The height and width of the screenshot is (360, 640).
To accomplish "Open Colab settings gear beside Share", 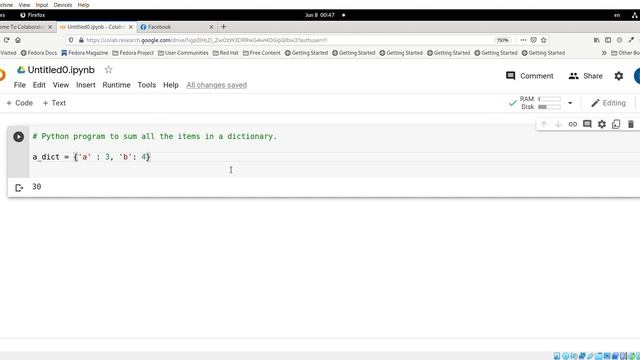I will [619, 76].
